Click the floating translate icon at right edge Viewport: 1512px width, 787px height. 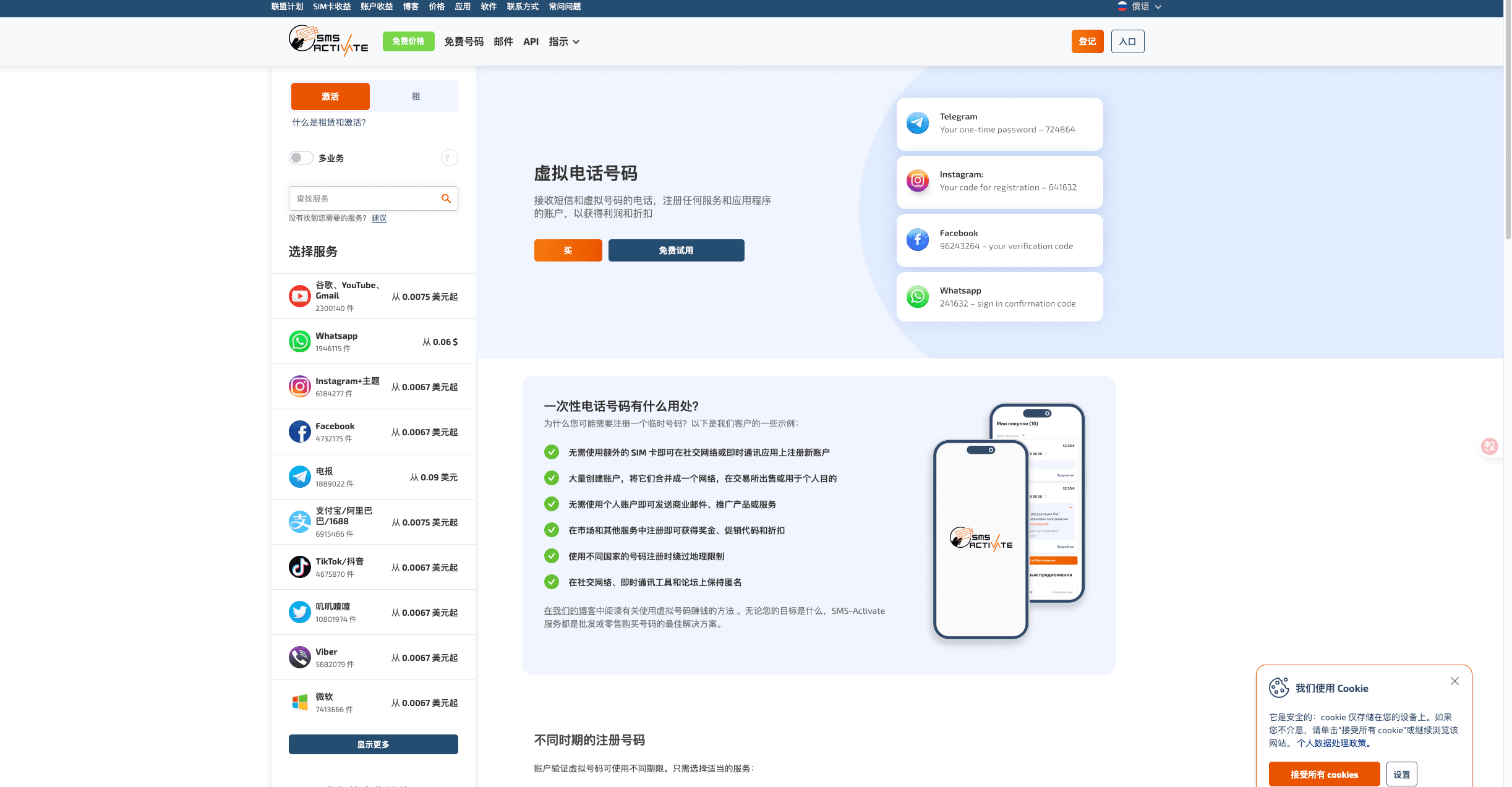[x=1490, y=446]
